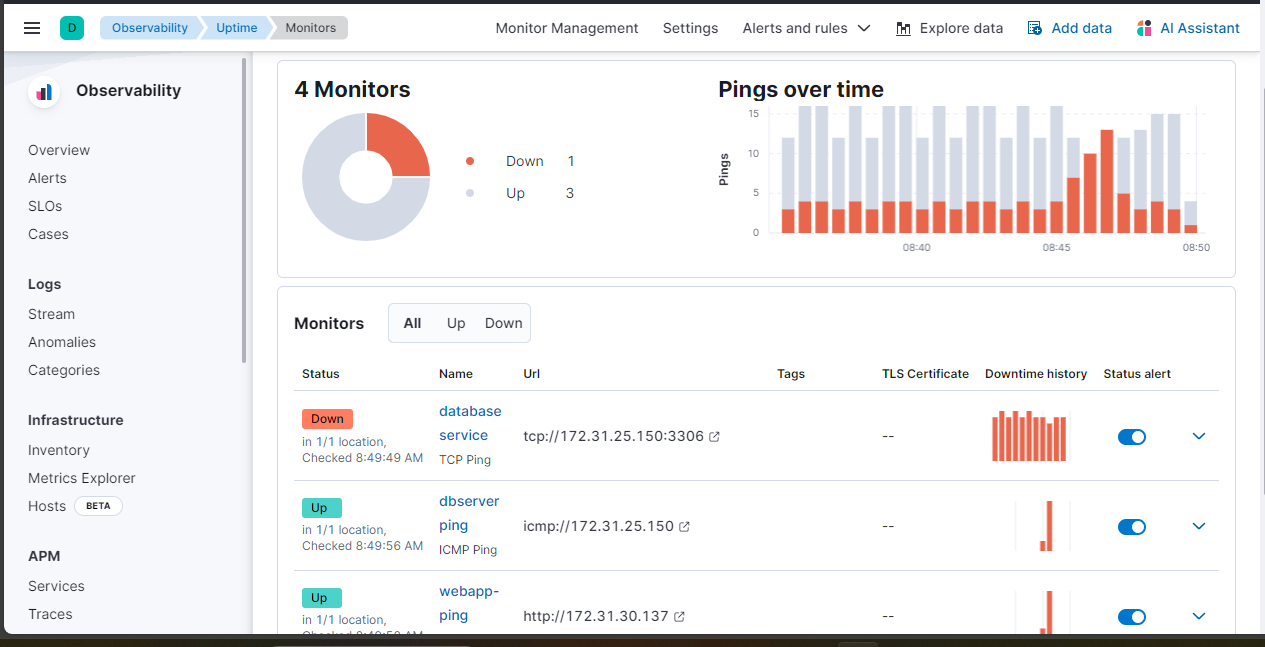Toggle status alert for webapp-ping
Screen dimensions: 1265x647
click(1132, 617)
